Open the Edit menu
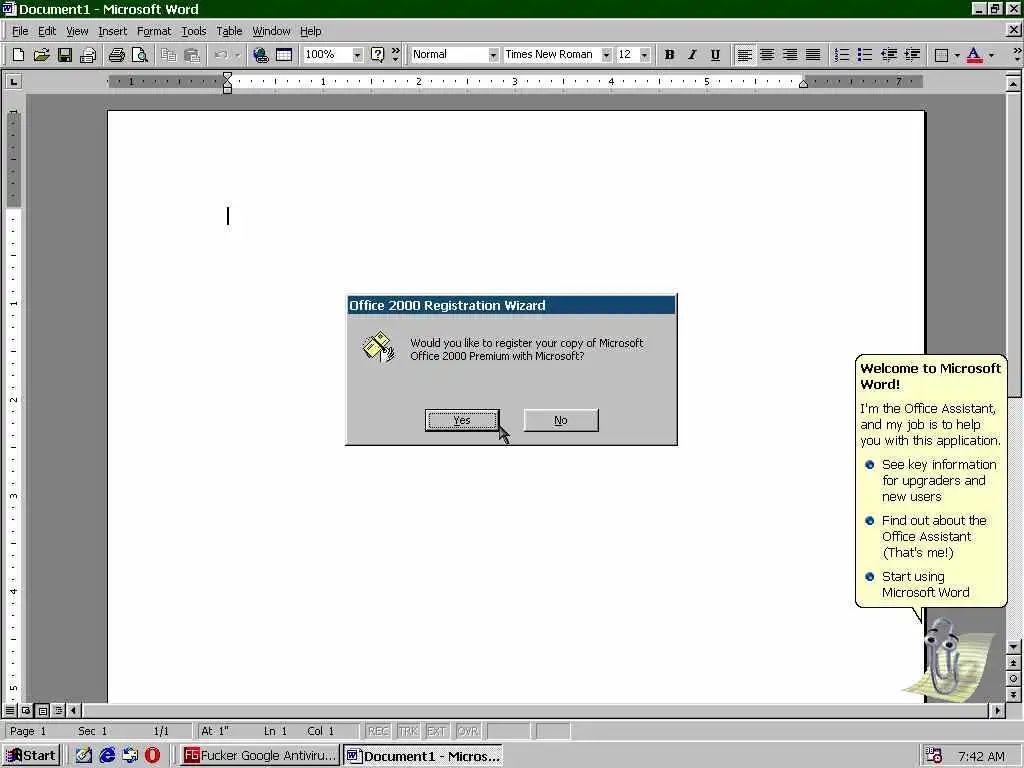 46,31
